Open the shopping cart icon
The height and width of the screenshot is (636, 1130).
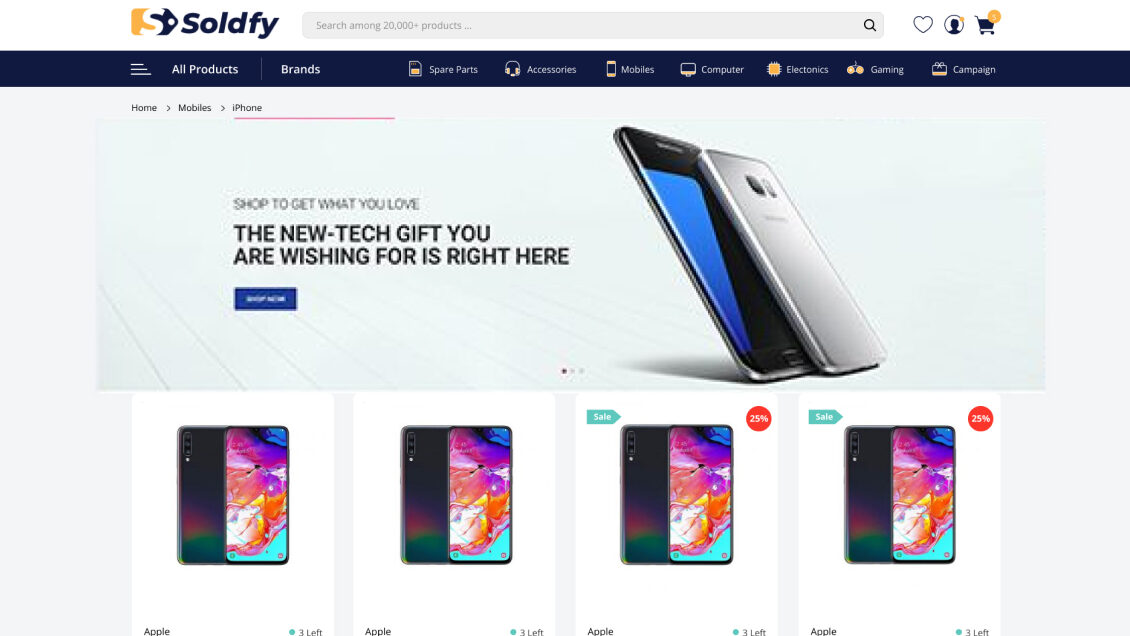985,25
